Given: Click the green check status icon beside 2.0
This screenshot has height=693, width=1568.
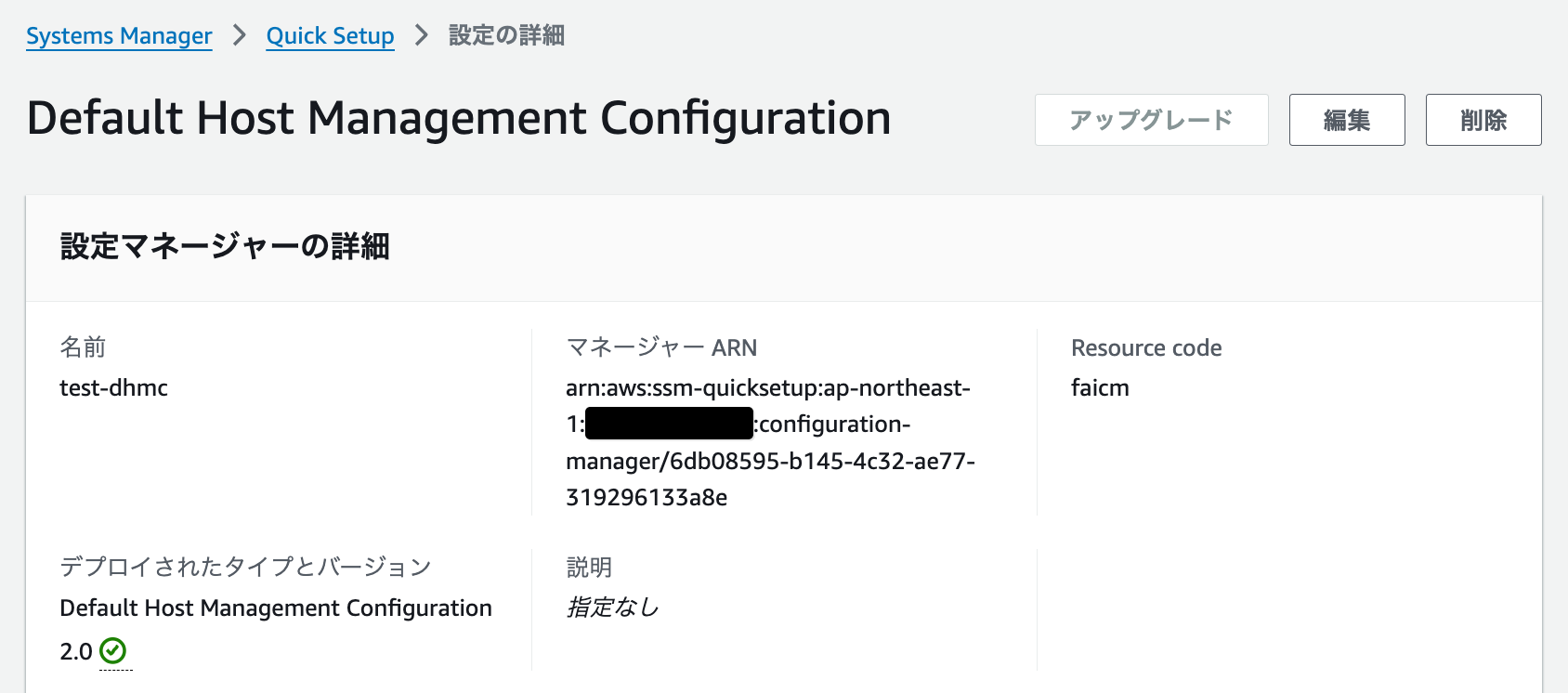Looking at the screenshot, I should (x=113, y=650).
